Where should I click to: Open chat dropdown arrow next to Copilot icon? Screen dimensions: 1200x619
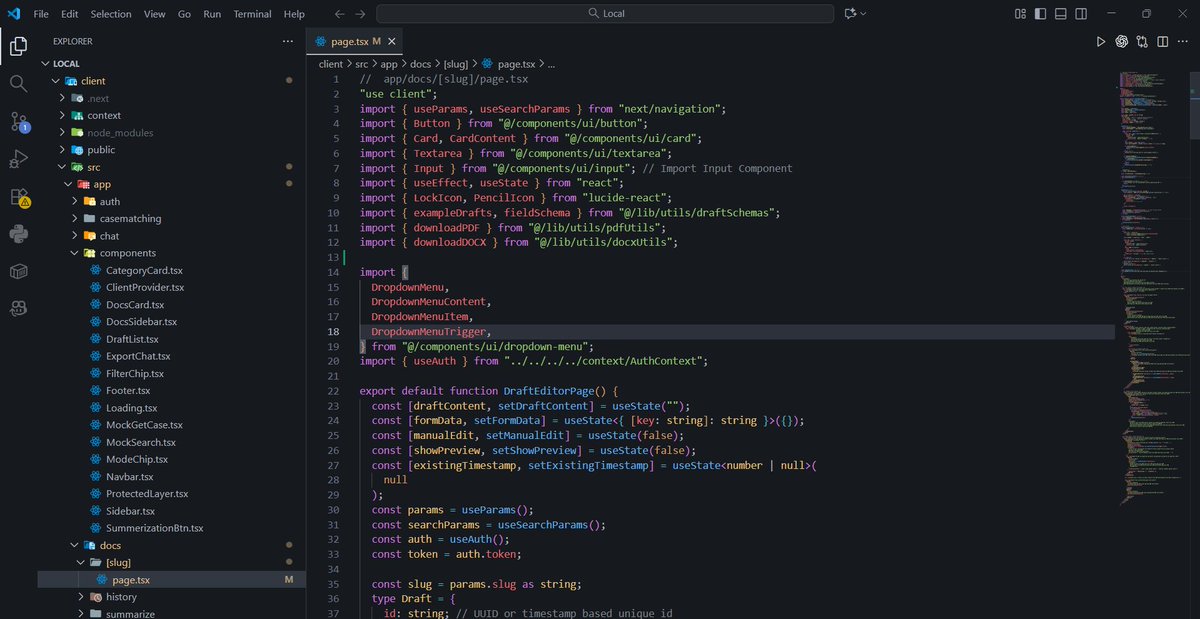tap(863, 14)
